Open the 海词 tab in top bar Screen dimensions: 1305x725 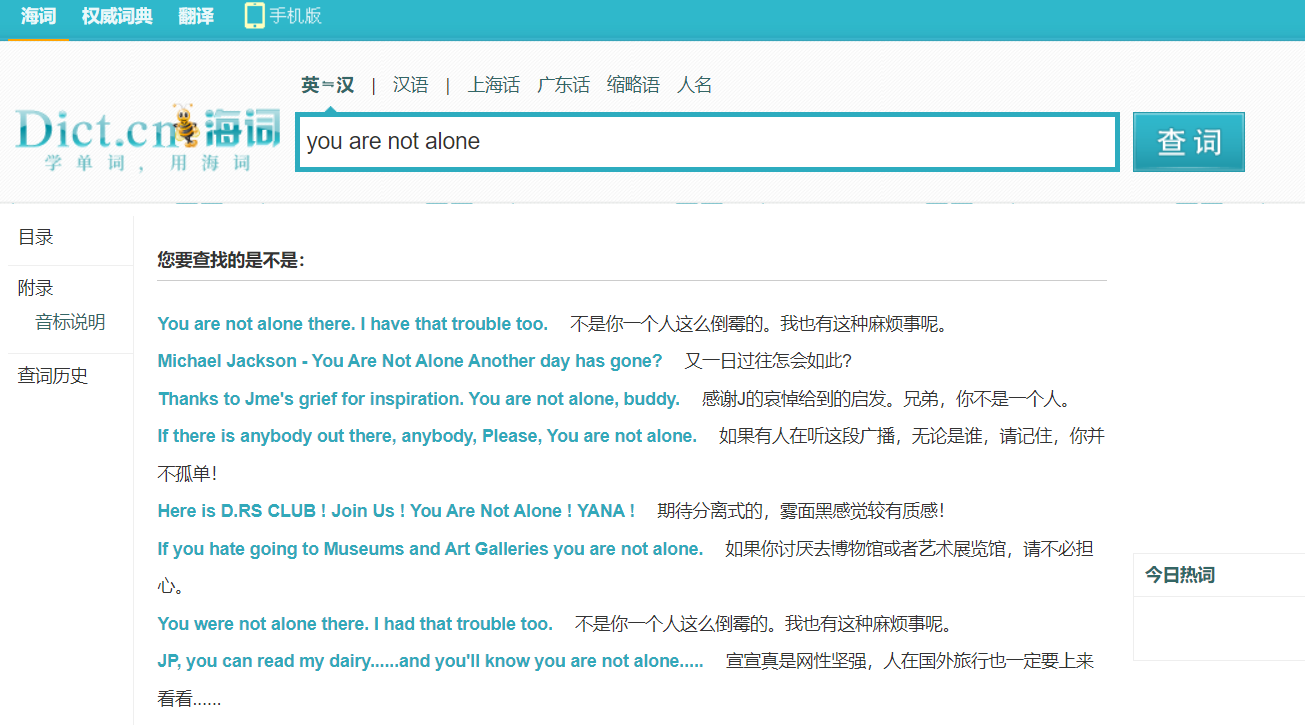point(38,17)
